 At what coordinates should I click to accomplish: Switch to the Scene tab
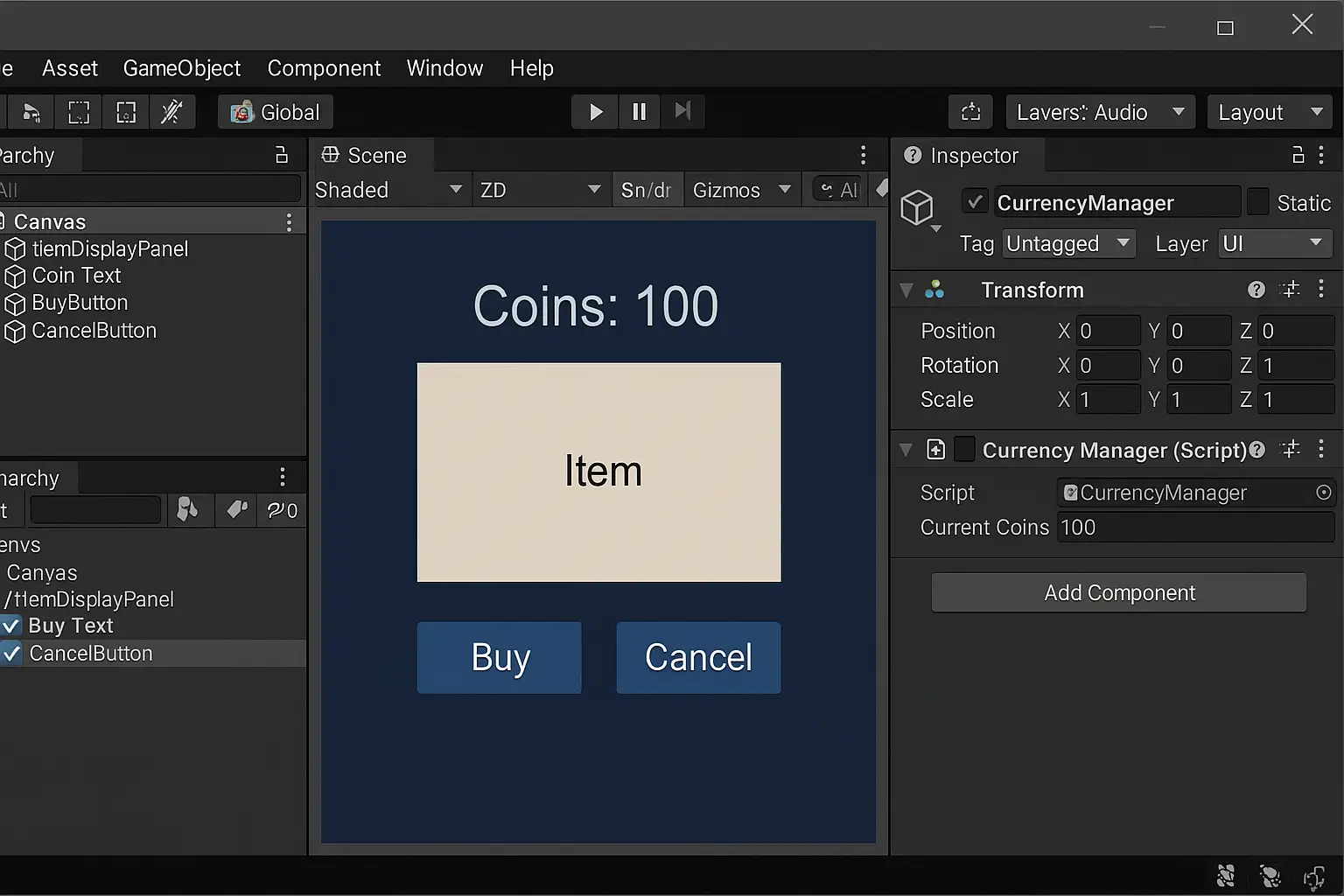(x=373, y=155)
